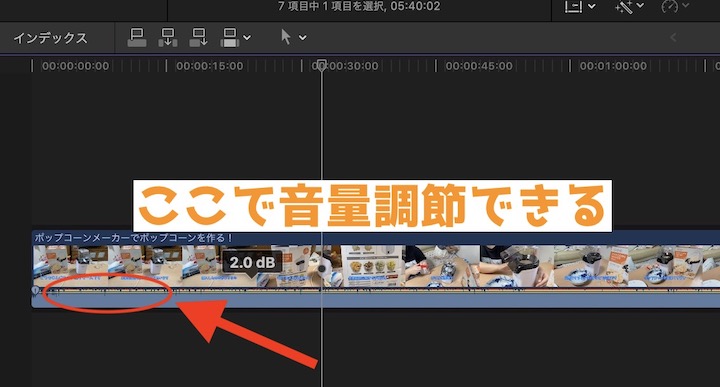
Task: Click the timeline history back arrow
Action: tap(673, 38)
